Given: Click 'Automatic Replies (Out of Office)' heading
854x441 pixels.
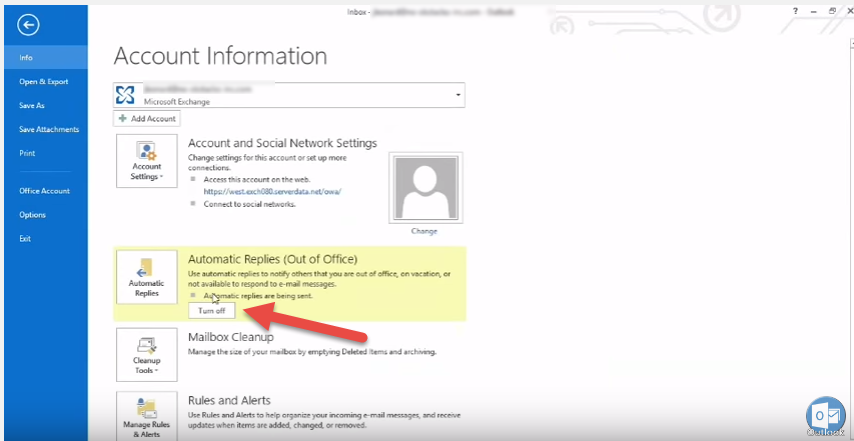Looking at the screenshot, I should click(273, 260).
